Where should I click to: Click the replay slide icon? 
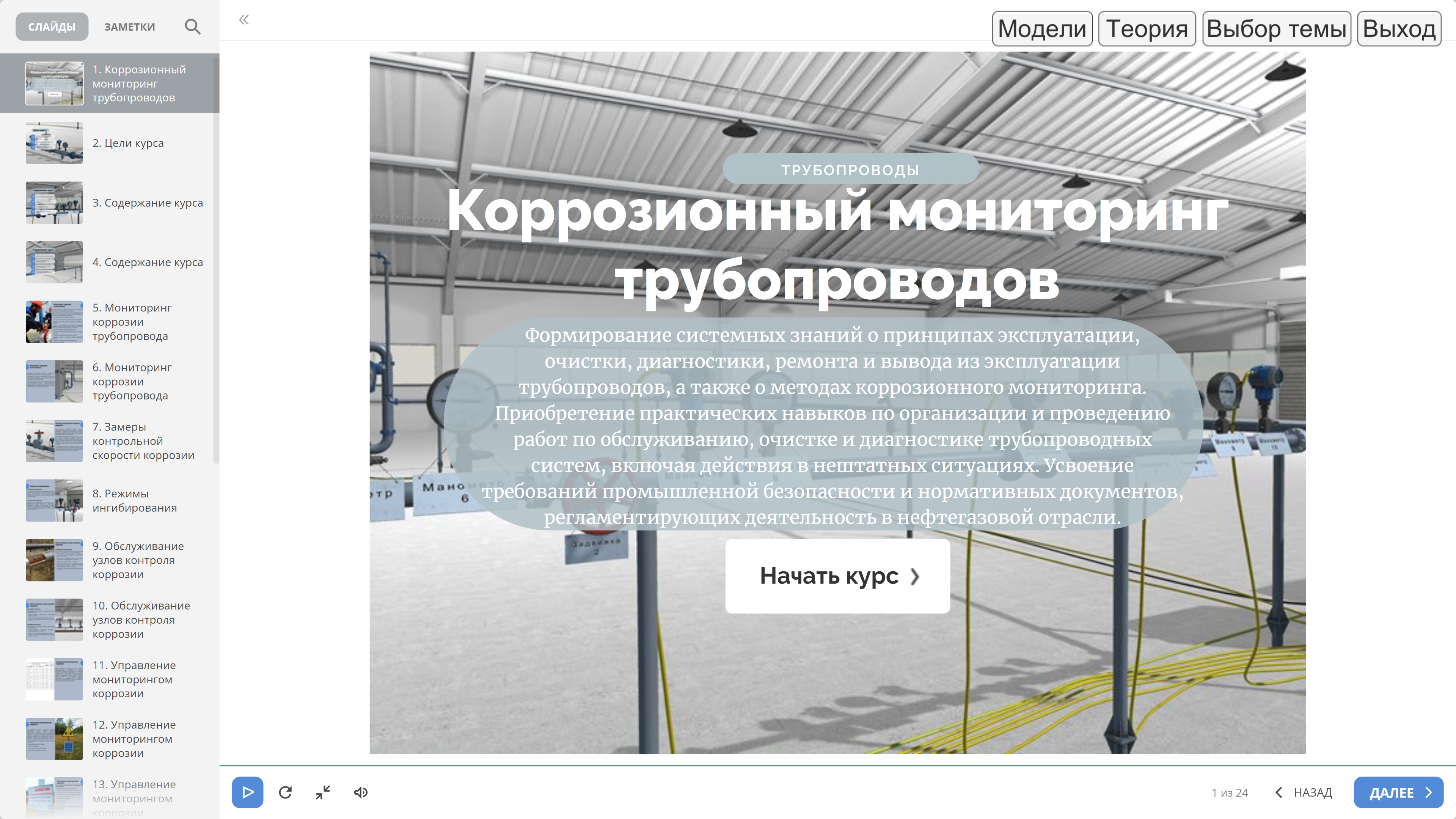pyautogui.click(x=286, y=792)
